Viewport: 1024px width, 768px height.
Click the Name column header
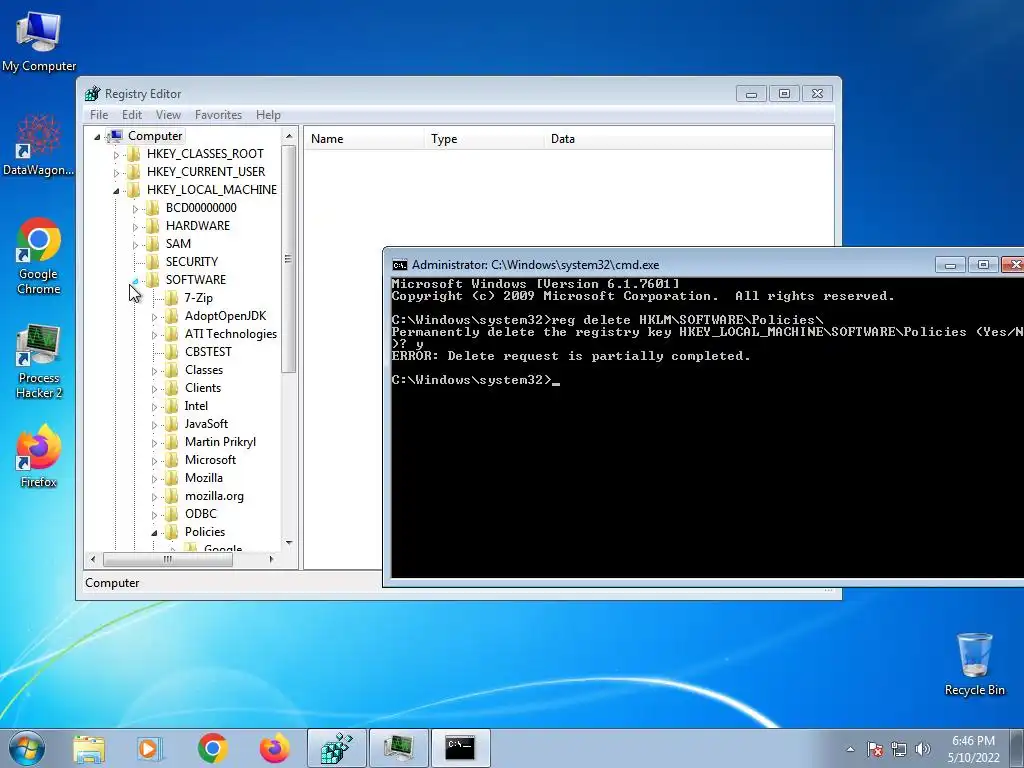(364, 139)
